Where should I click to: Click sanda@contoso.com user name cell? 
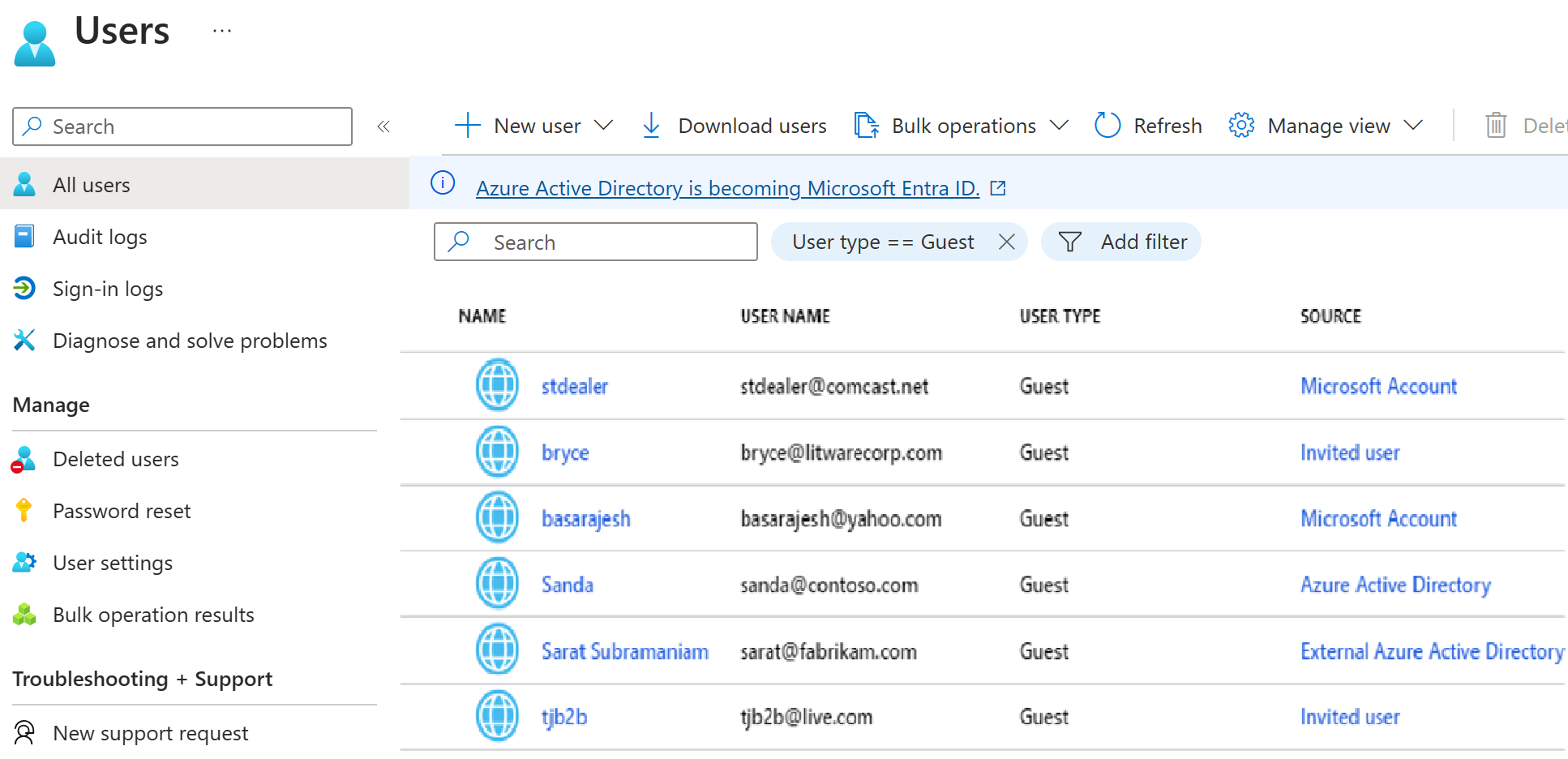coord(829,585)
